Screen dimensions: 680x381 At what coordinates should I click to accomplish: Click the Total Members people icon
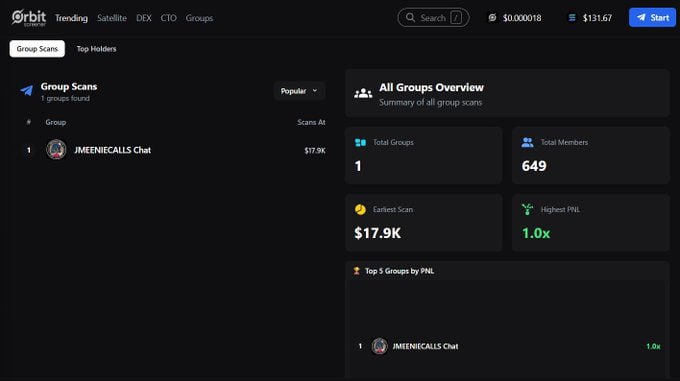(x=527, y=142)
